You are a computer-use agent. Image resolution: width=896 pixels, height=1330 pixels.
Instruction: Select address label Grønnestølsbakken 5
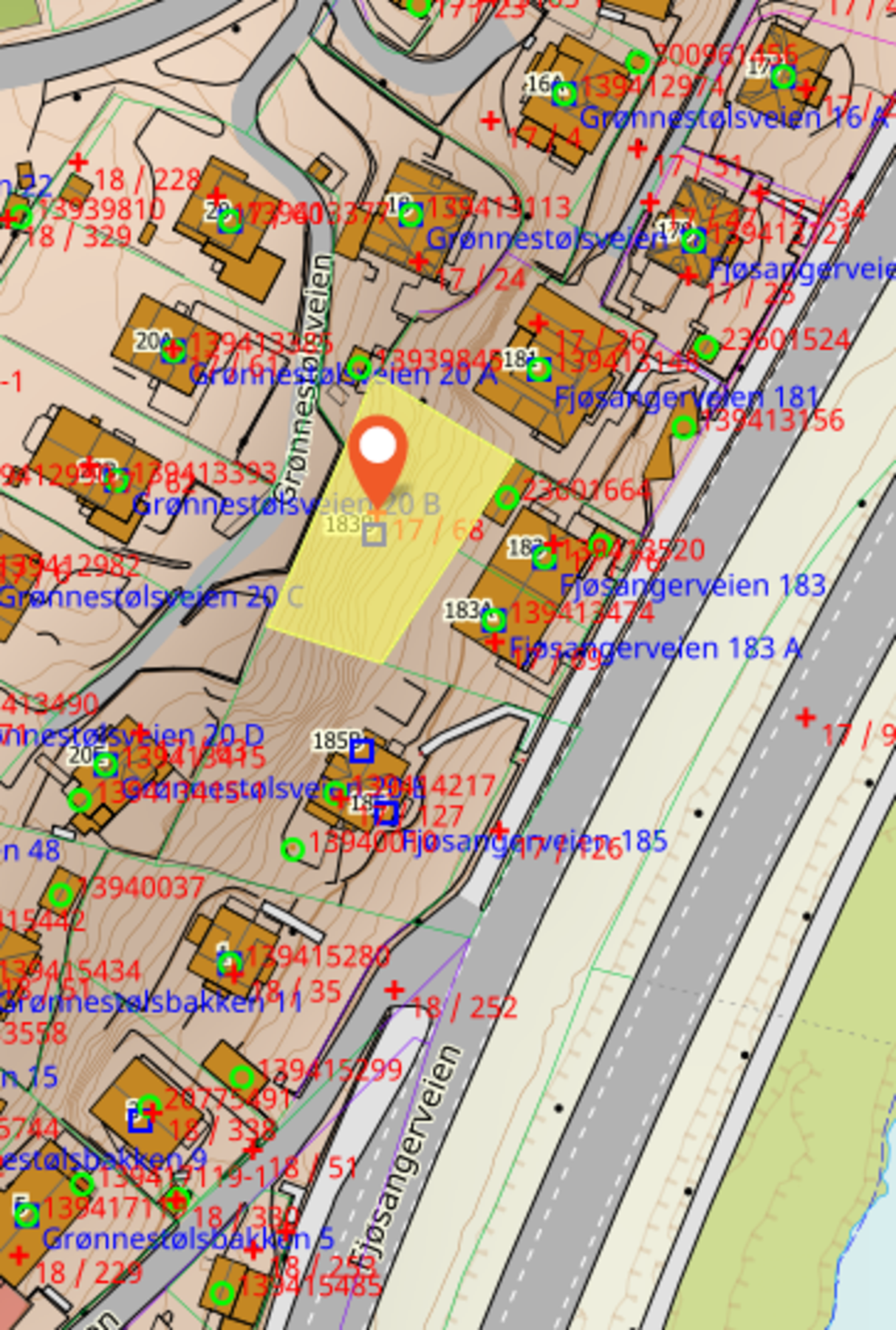[189, 1238]
